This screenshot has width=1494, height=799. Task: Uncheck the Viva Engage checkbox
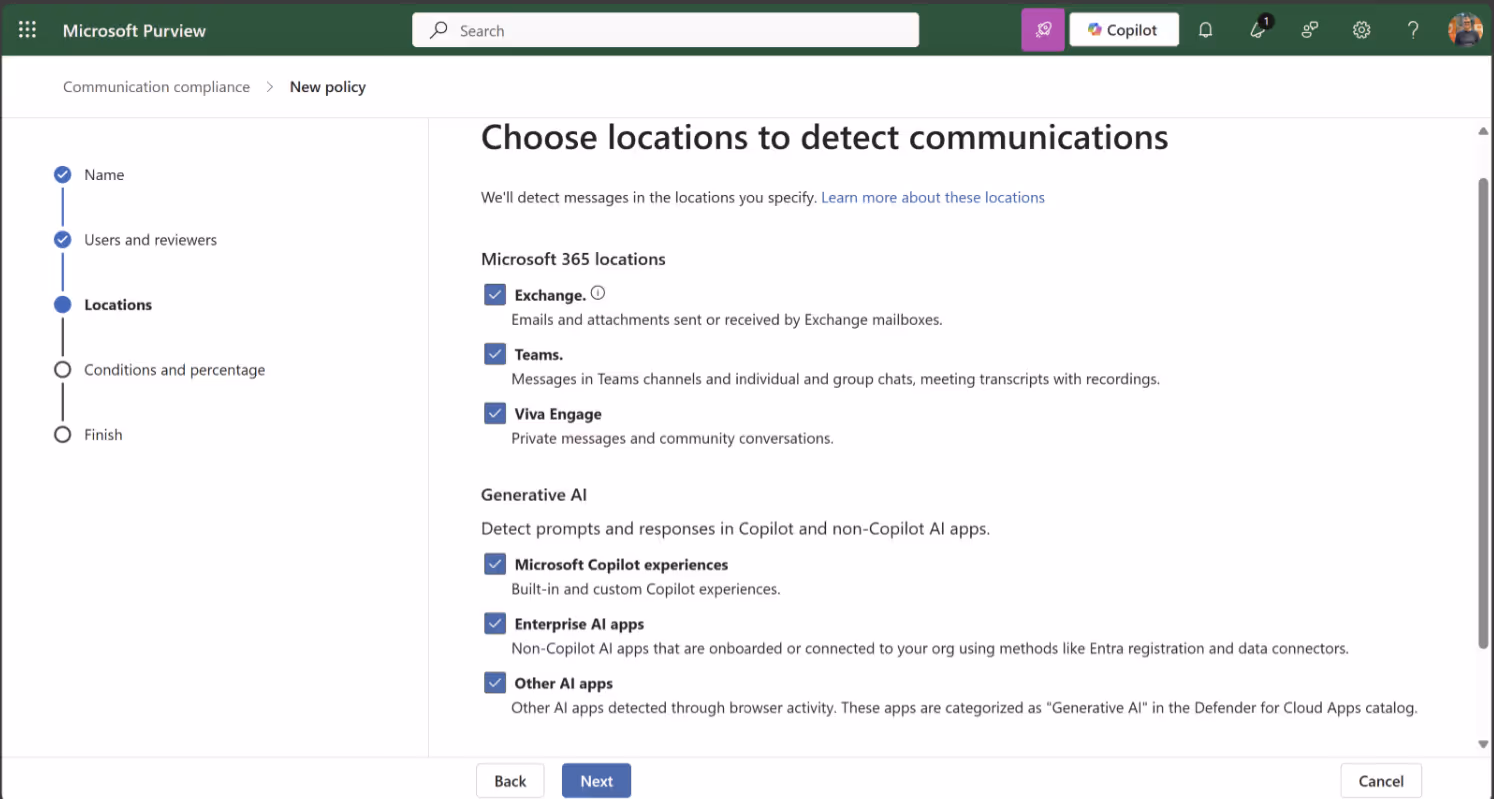point(494,413)
